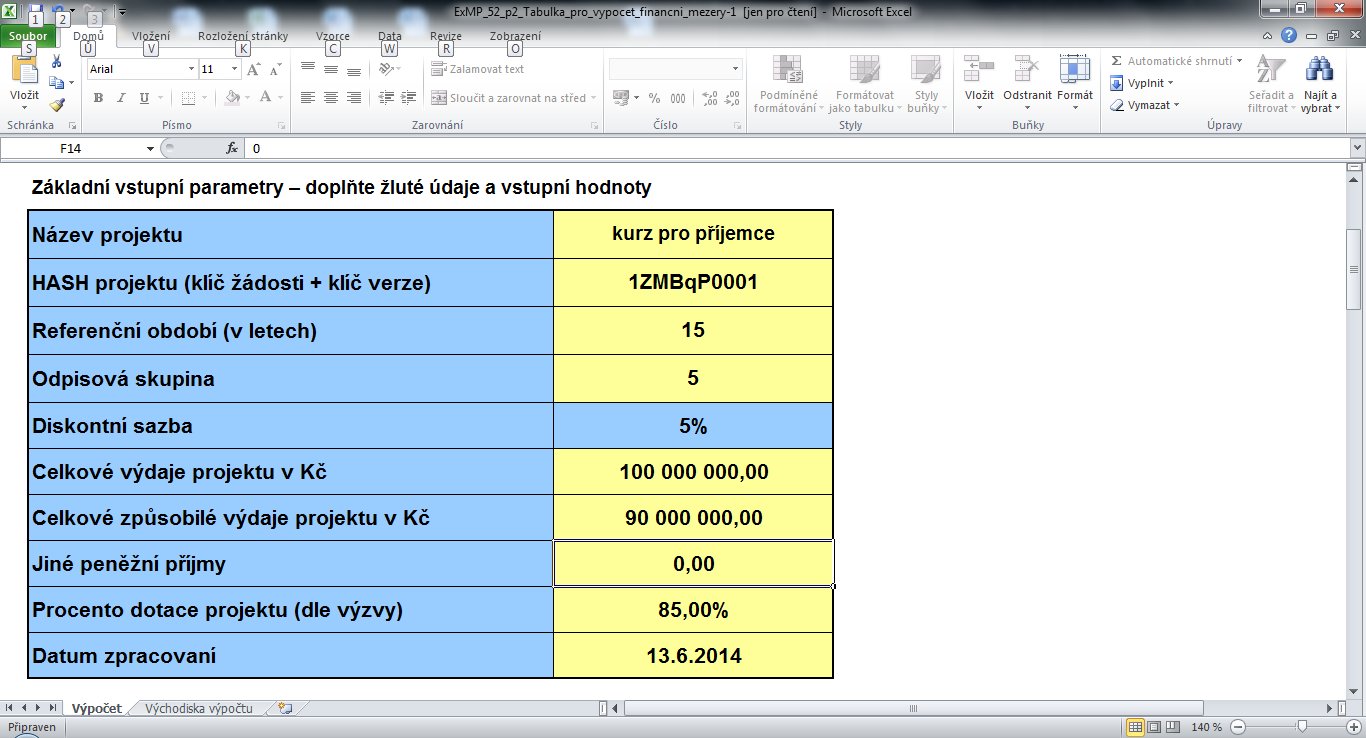1366x738 pixels.
Task: Click the Copy icon in Schránka
Action: pyautogui.click(x=57, y=84)
